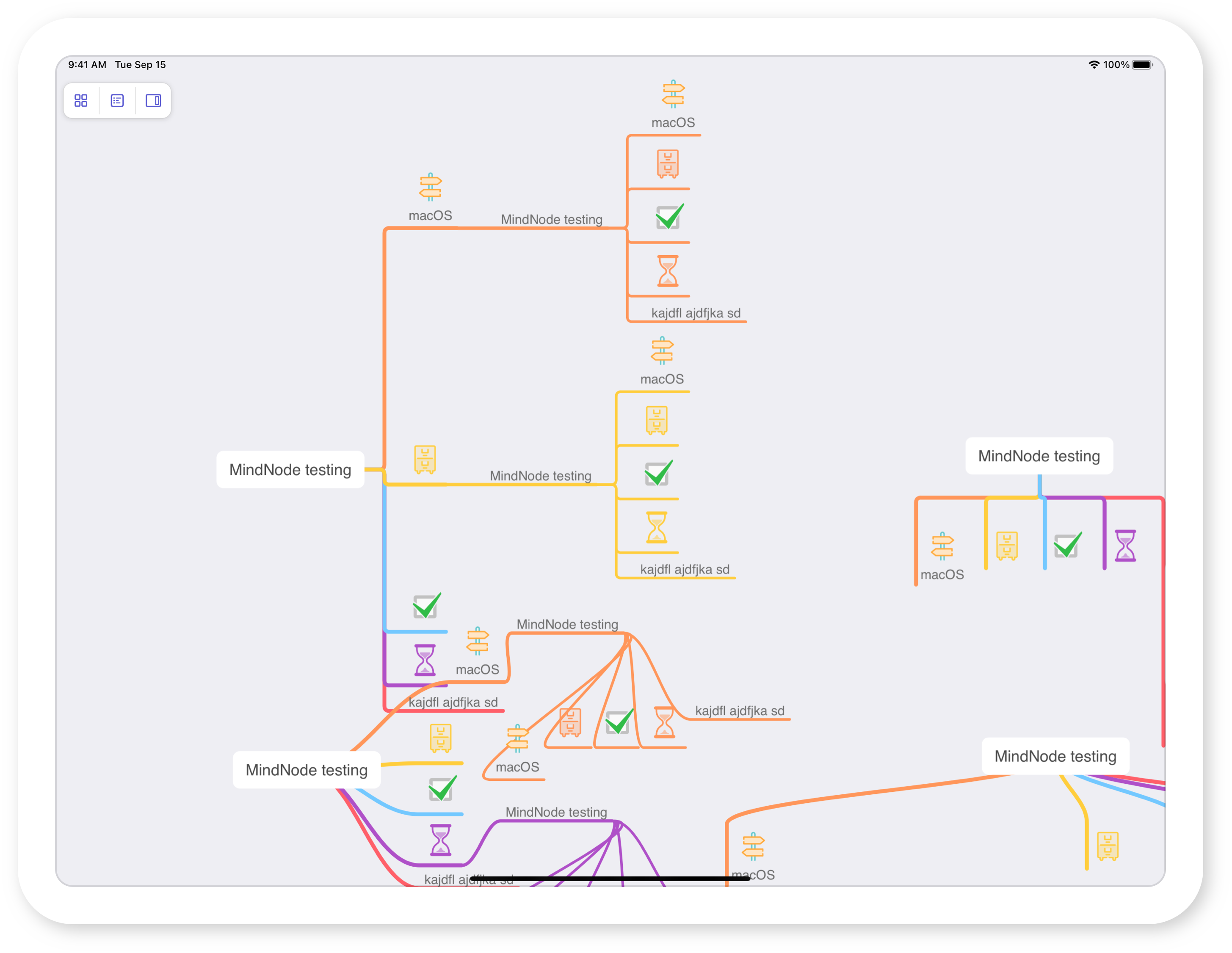Screen dimensions: 1232x953
Task: Select 'macOS' label heading the yellow bracket list
Action: [662, 379]
